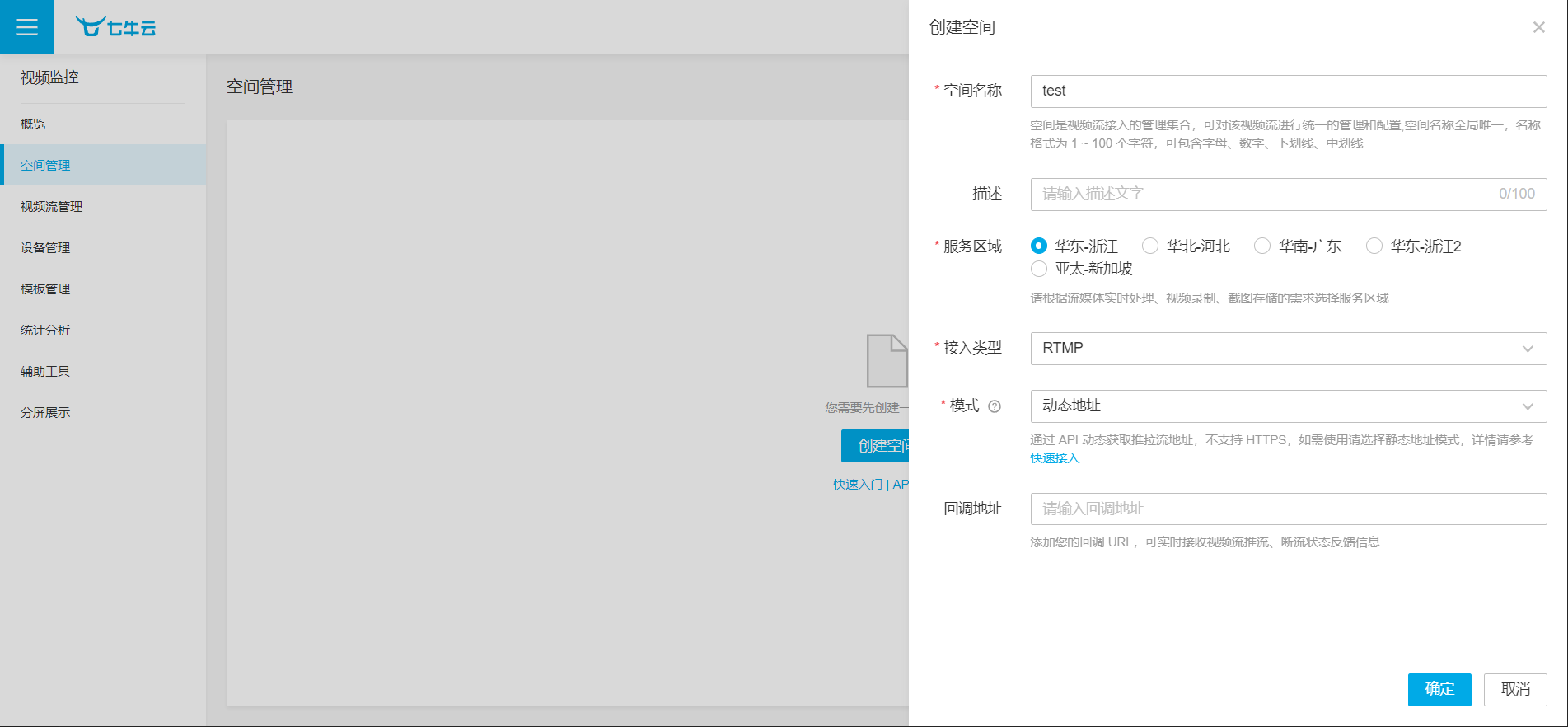The width and height of the screenshot is (1568, 727).
Task: Open 视频流管理 in sidebar
Action: (103, 206)
